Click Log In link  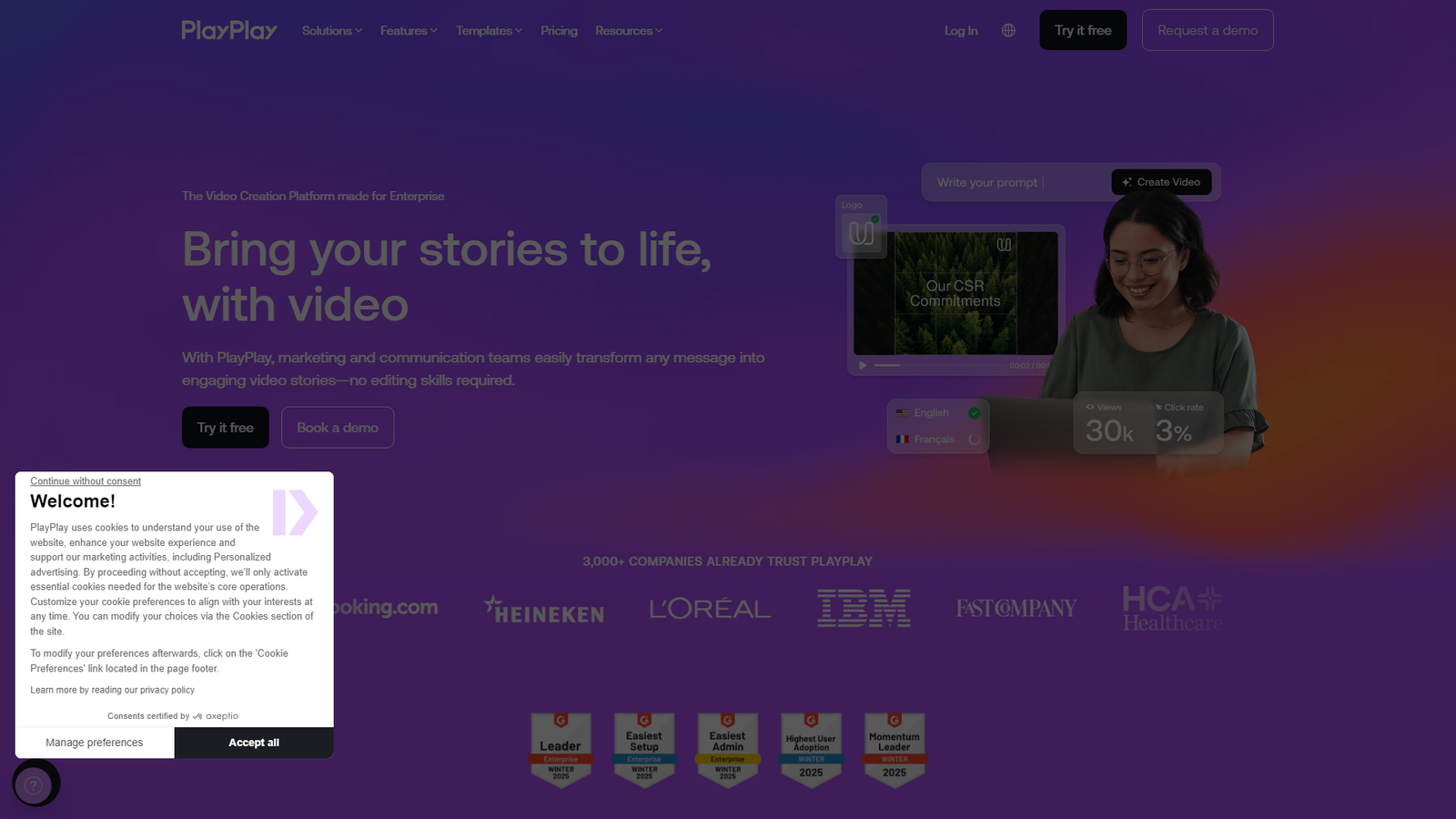(961, 31)
